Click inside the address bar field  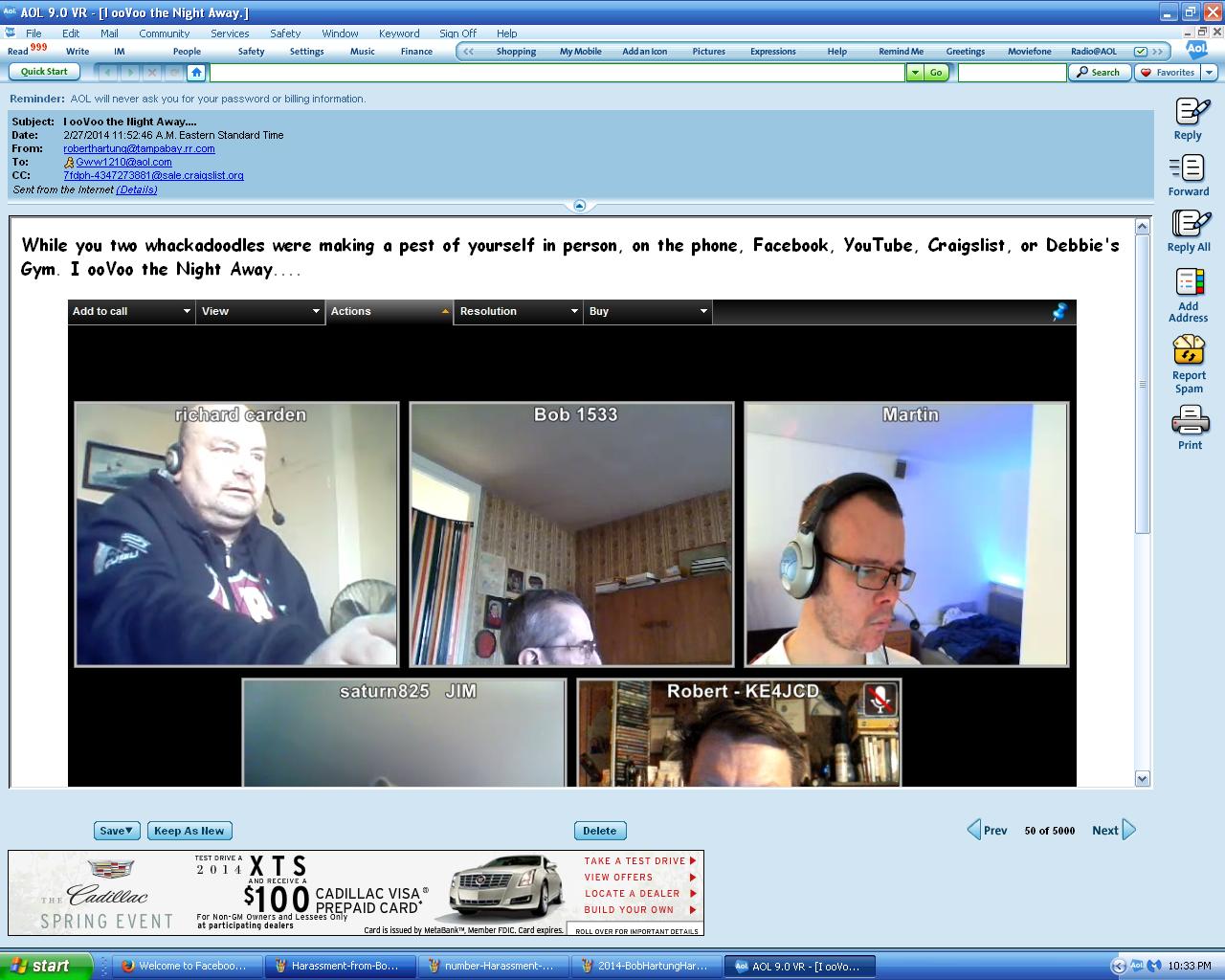[x=557, y=72]
